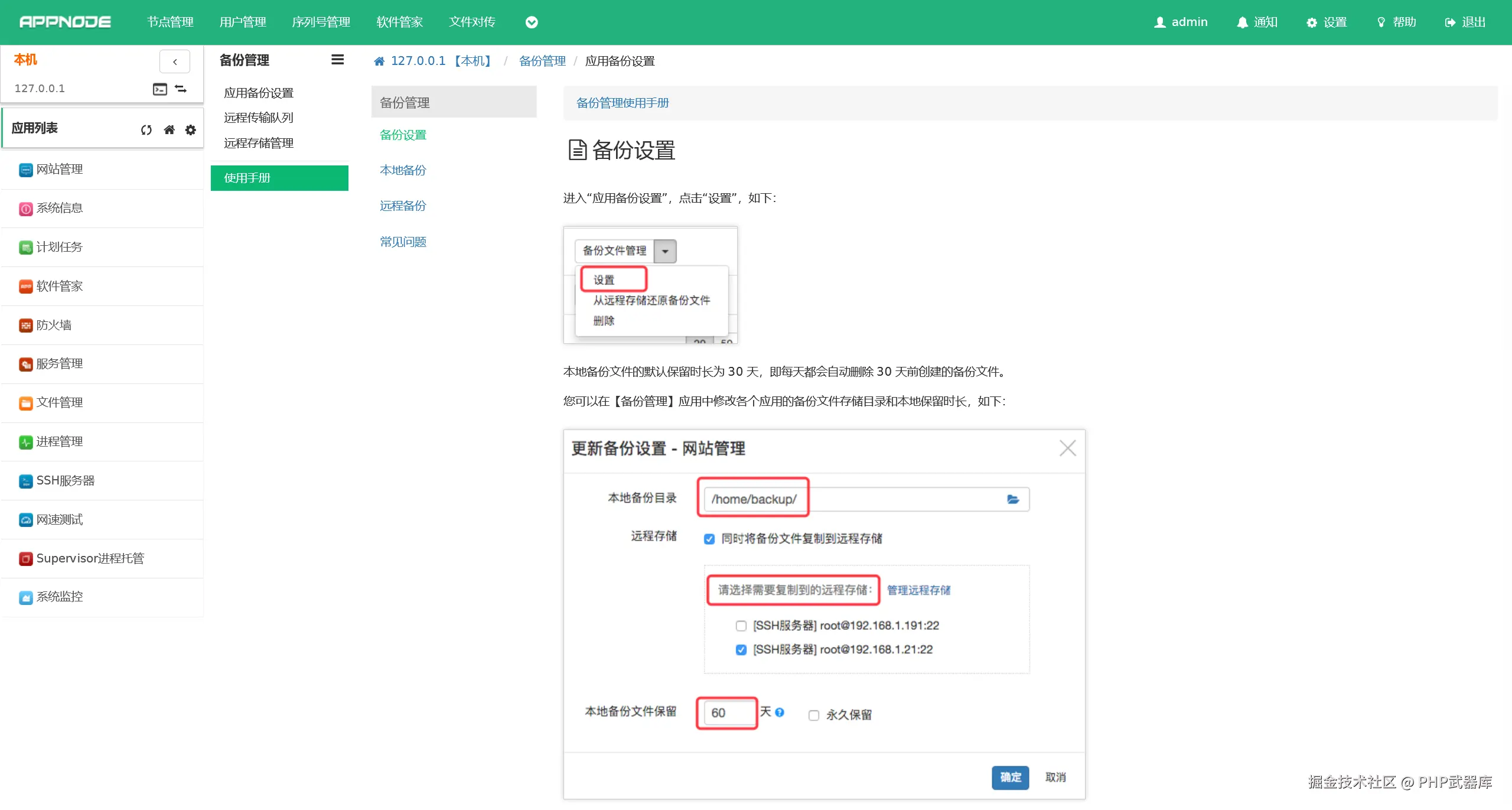Open the 备份文件管理 dropdown arrow
This screenshot has width=1512, height=810.
pos(665,251)
